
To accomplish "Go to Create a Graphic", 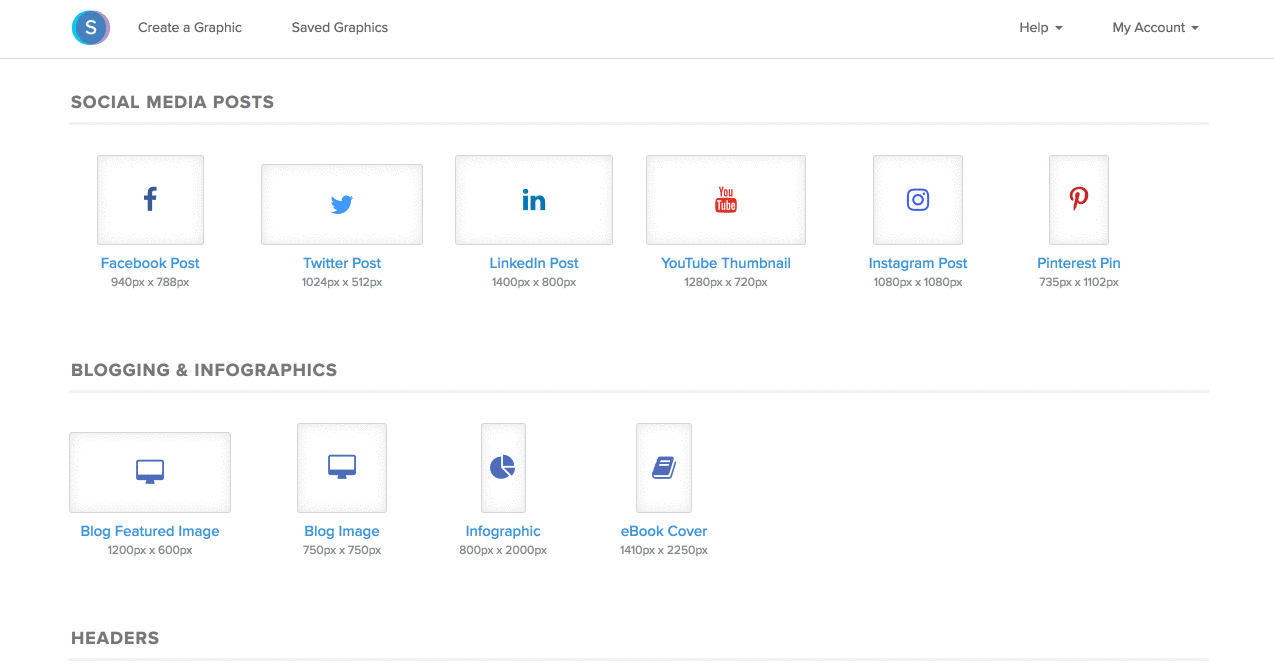I will (x=190, y=28).
